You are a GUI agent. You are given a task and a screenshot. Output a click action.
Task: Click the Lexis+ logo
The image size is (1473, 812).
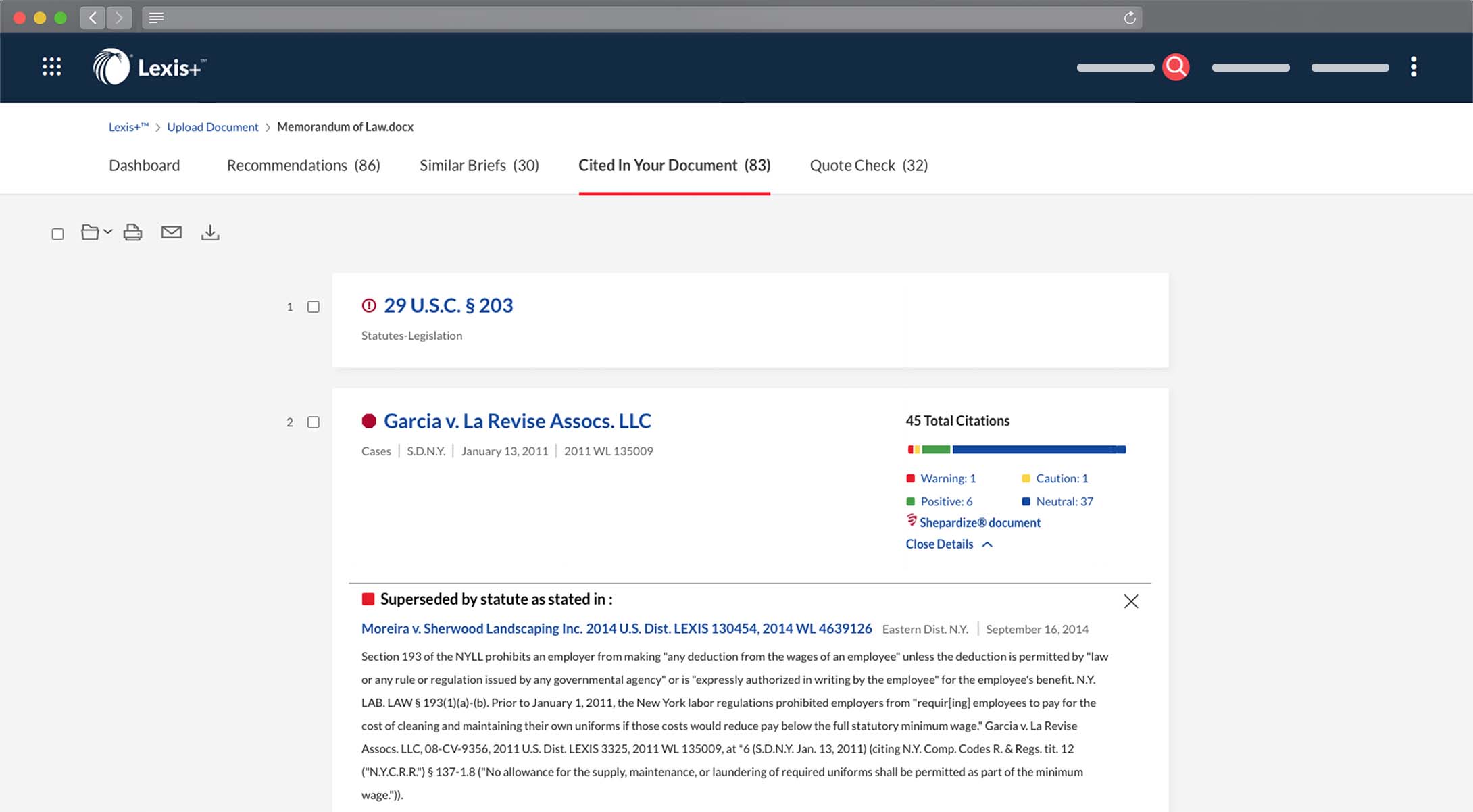pyautogui.click(x=149, y=66)
